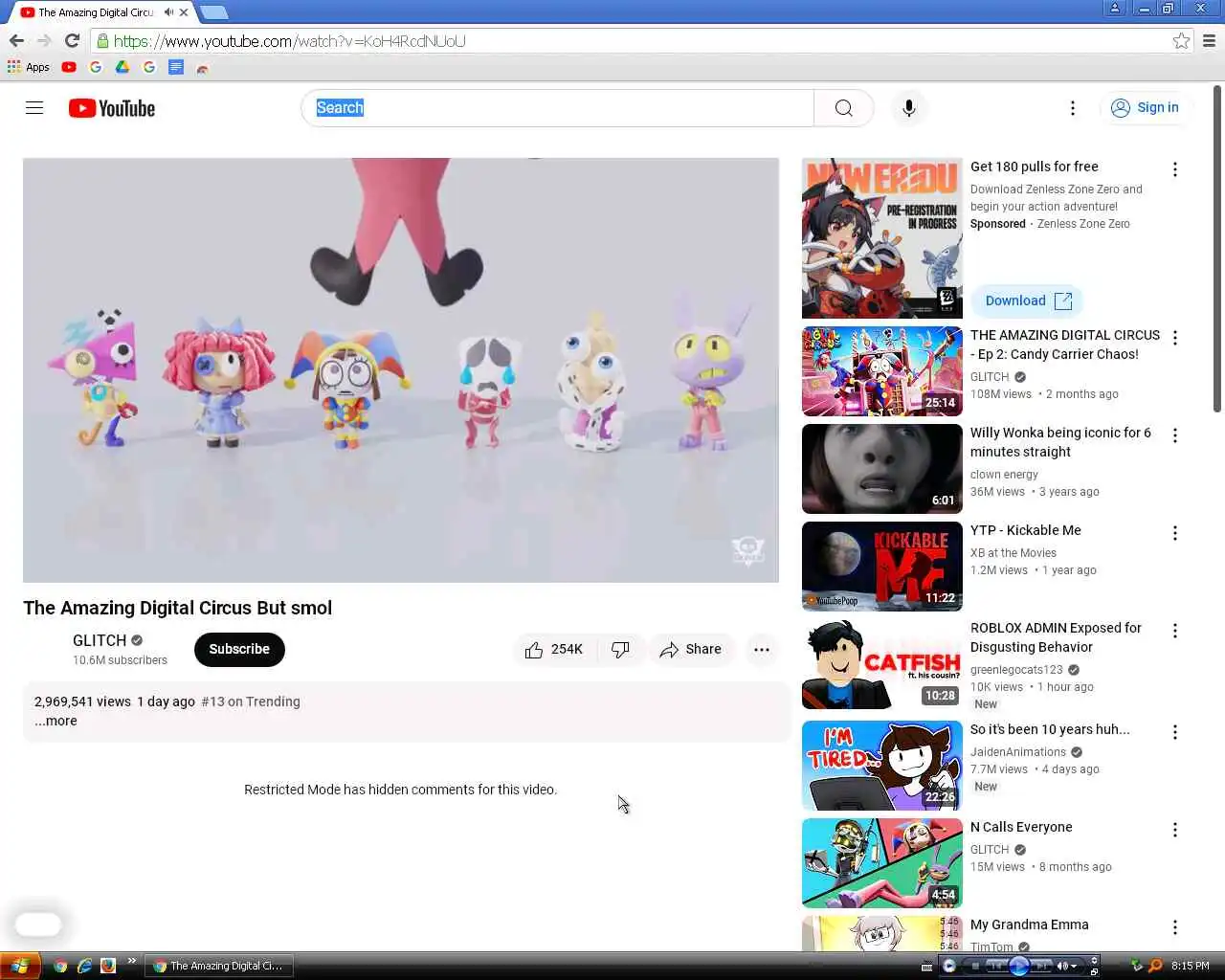Click the YouTube search input field

point(557,108)
